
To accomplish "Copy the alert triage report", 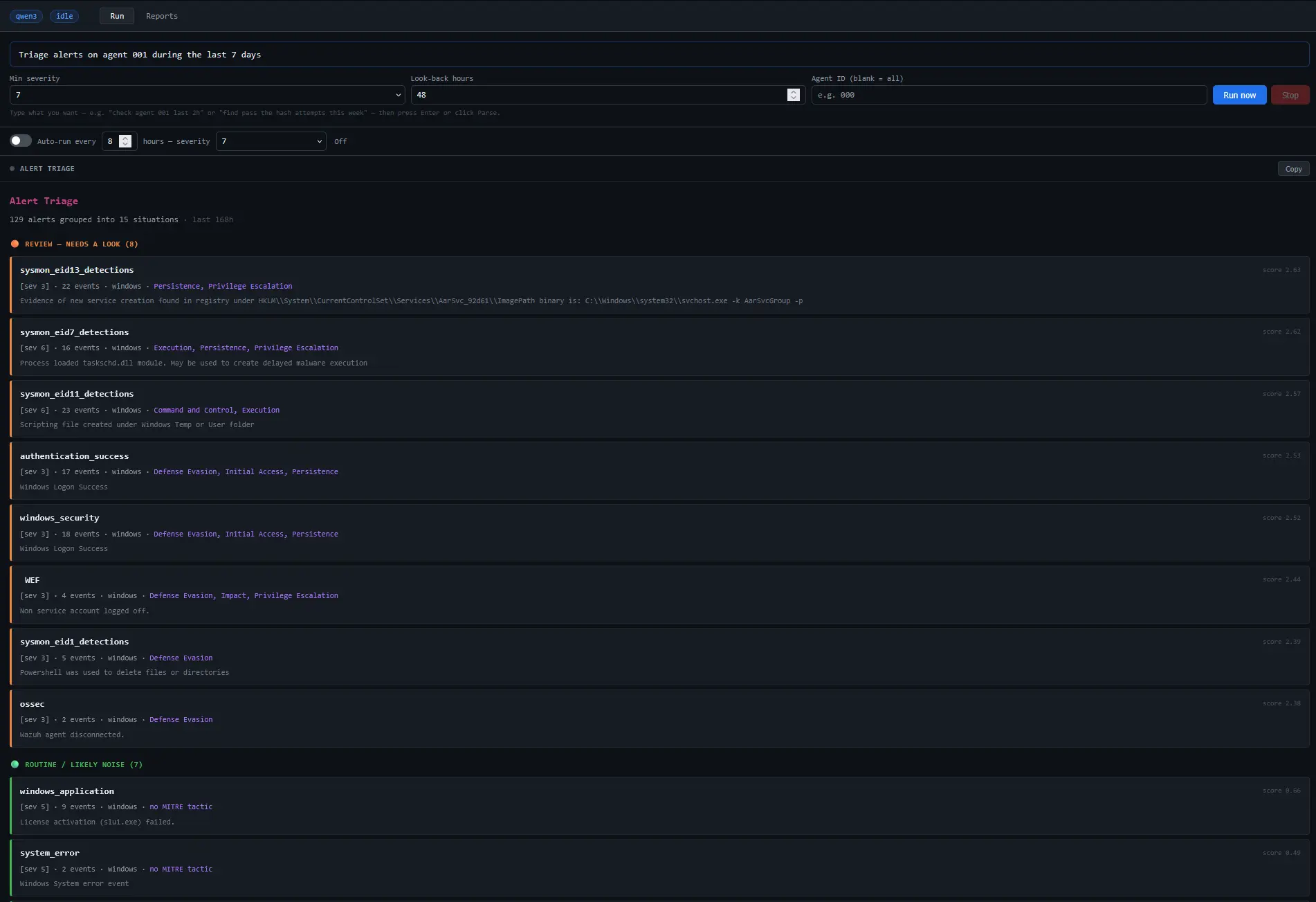I will click(x=1293, y=169).
